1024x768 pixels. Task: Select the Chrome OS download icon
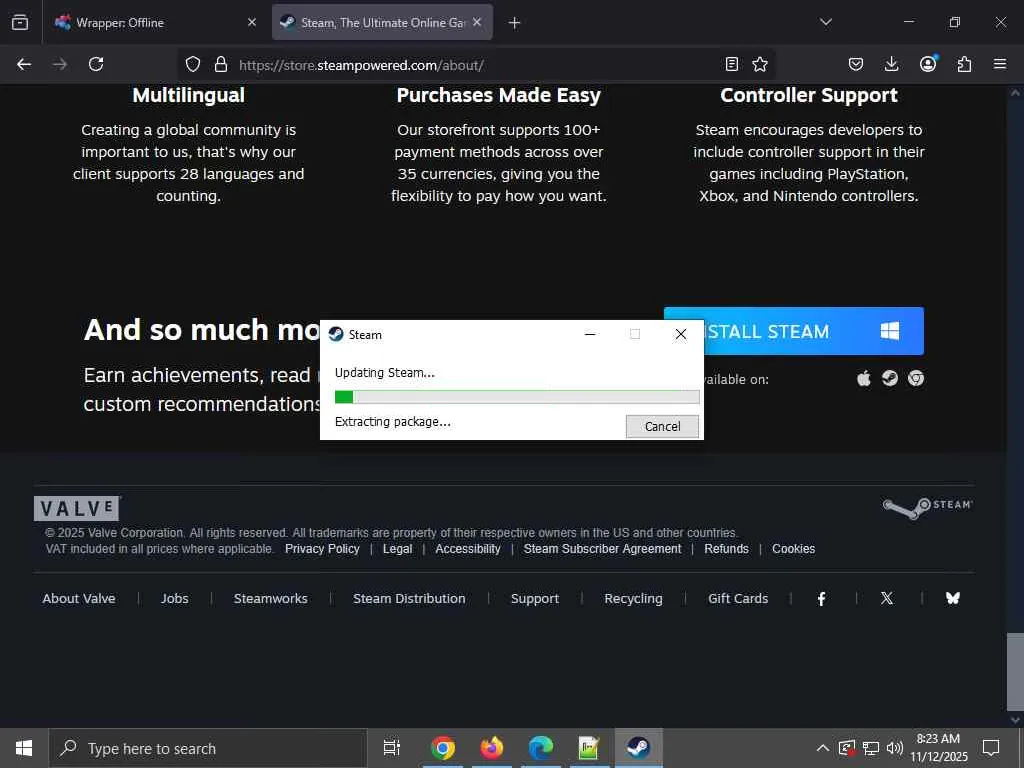click(916, 379)
